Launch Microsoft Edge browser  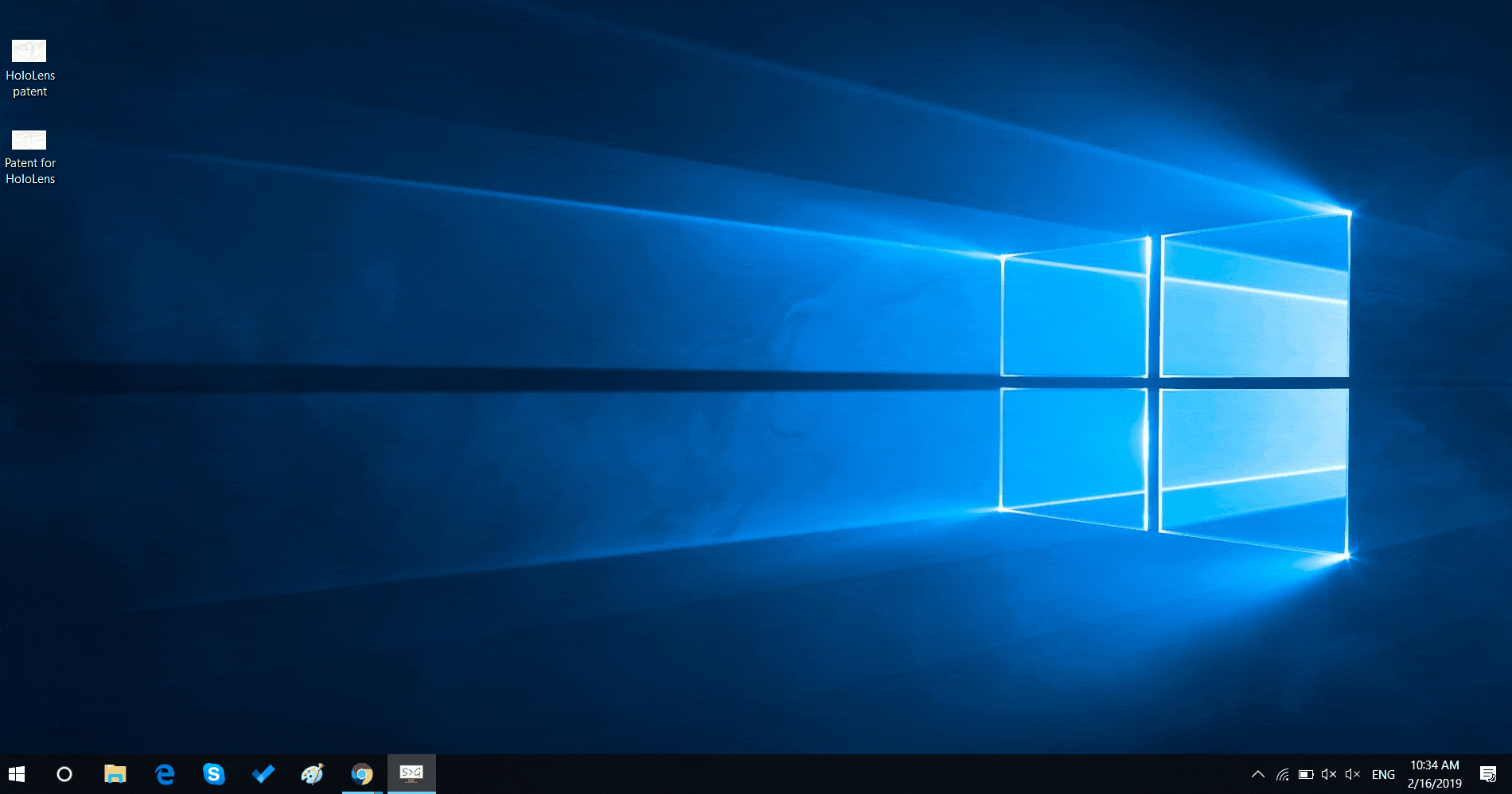[165, 774]
